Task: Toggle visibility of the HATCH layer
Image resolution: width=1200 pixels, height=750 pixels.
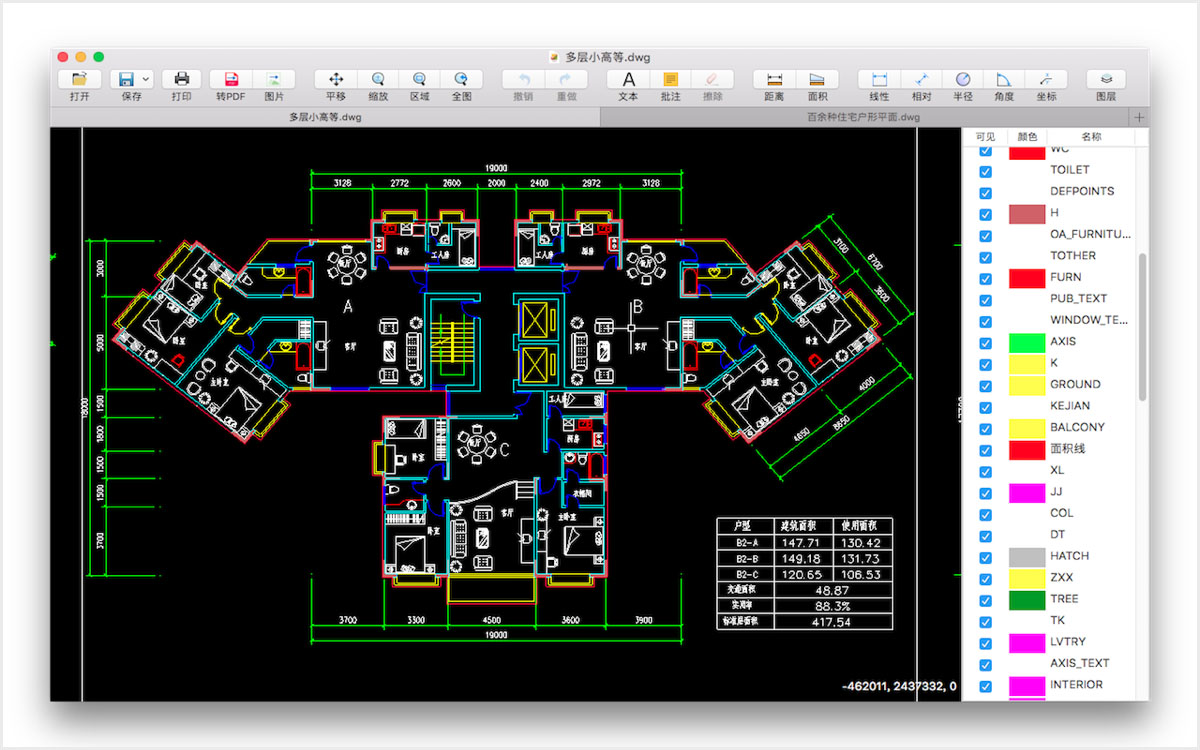Action: click(985, 557)
